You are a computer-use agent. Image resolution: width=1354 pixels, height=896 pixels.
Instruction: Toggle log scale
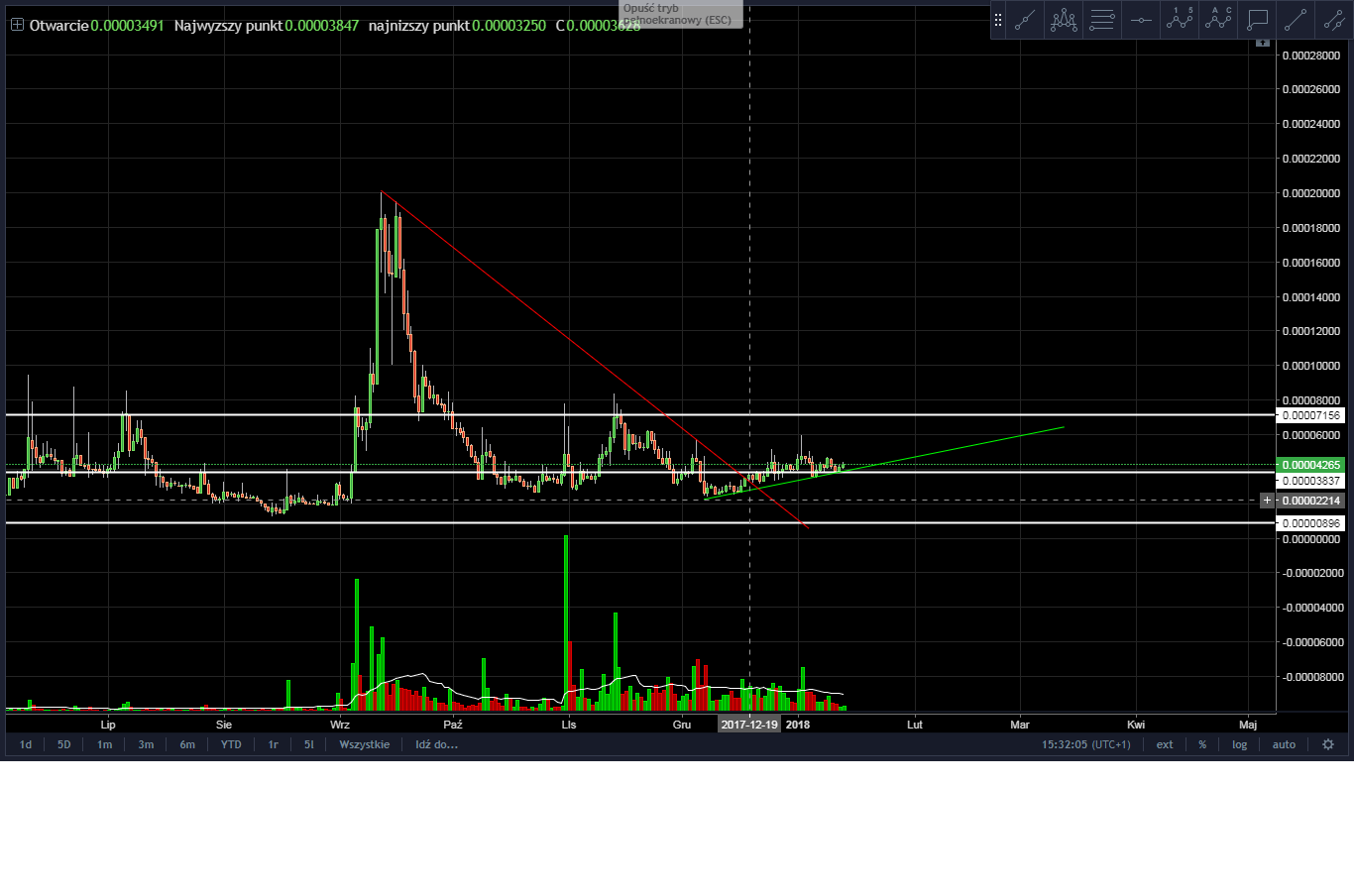pos(1239,744)
